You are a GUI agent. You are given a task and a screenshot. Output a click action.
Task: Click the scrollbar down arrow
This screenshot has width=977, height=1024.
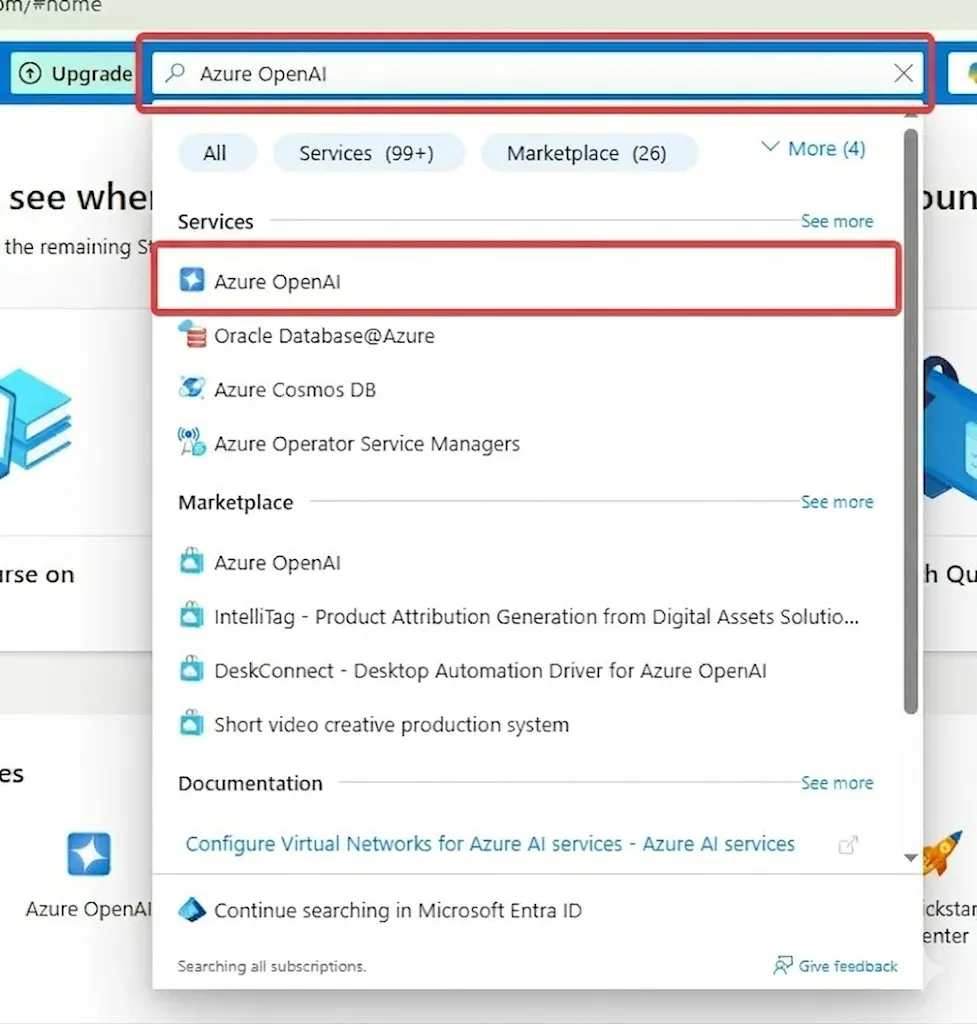910,857
